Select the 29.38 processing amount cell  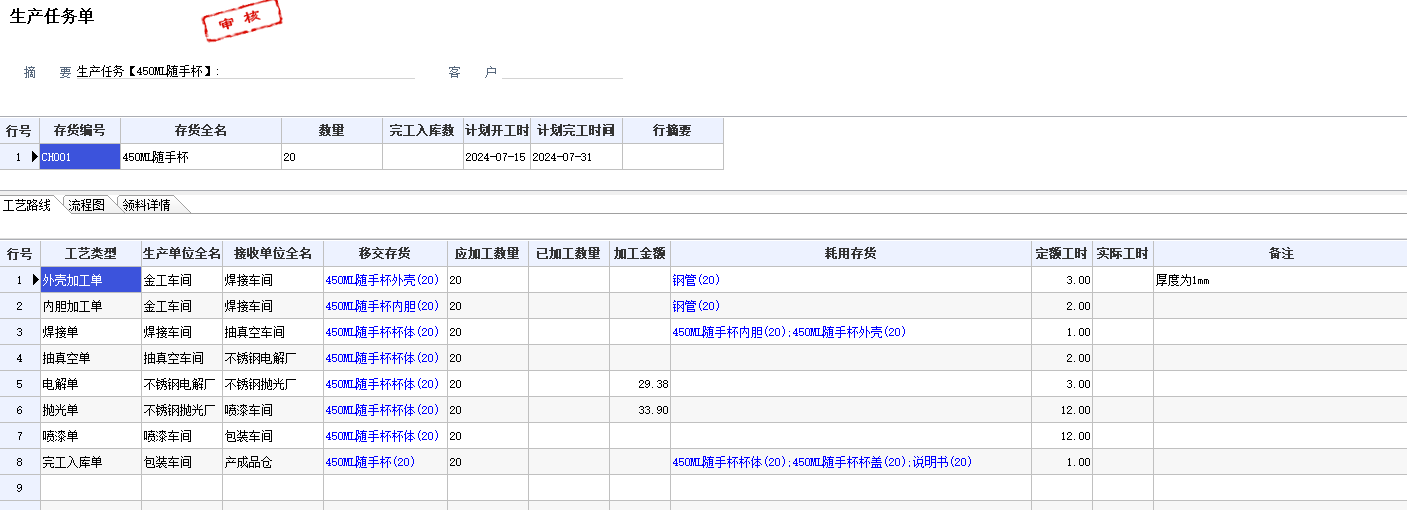coord(640,384)
